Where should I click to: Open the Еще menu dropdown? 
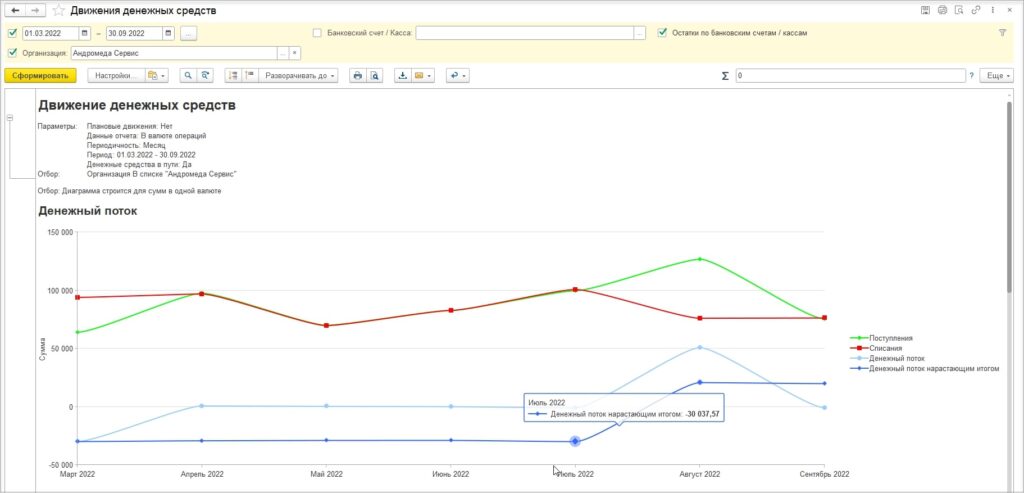[996, 76]
